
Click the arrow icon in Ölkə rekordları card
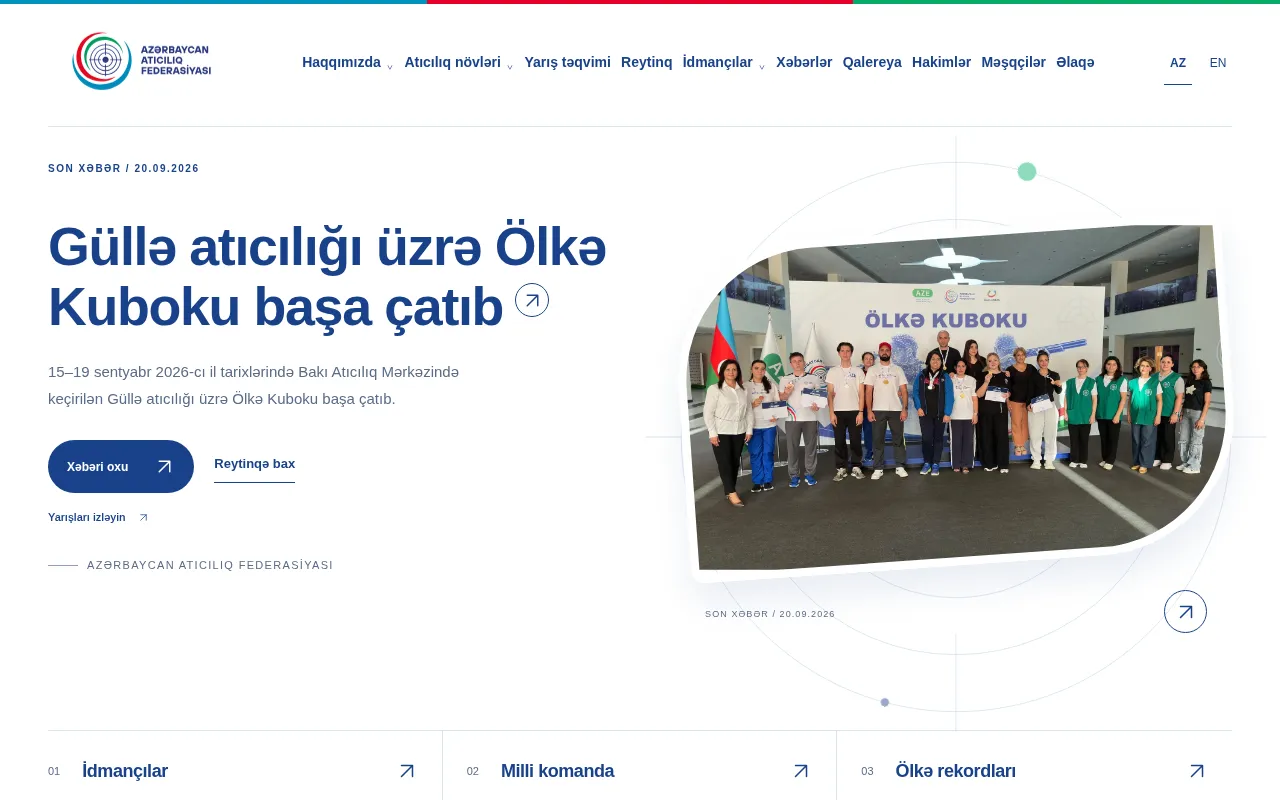tap(1197, 771)
